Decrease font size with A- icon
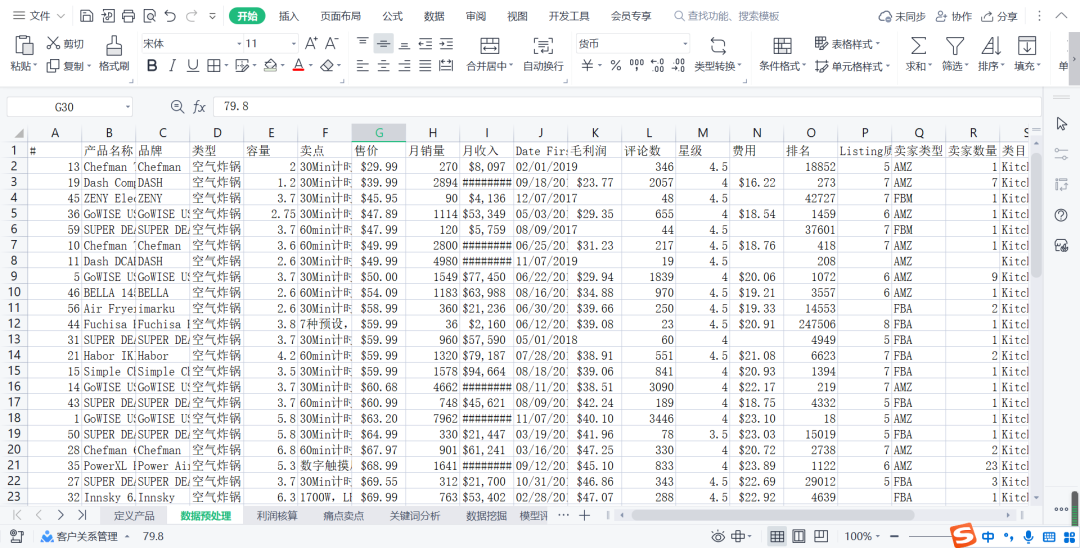 point(331,43)
